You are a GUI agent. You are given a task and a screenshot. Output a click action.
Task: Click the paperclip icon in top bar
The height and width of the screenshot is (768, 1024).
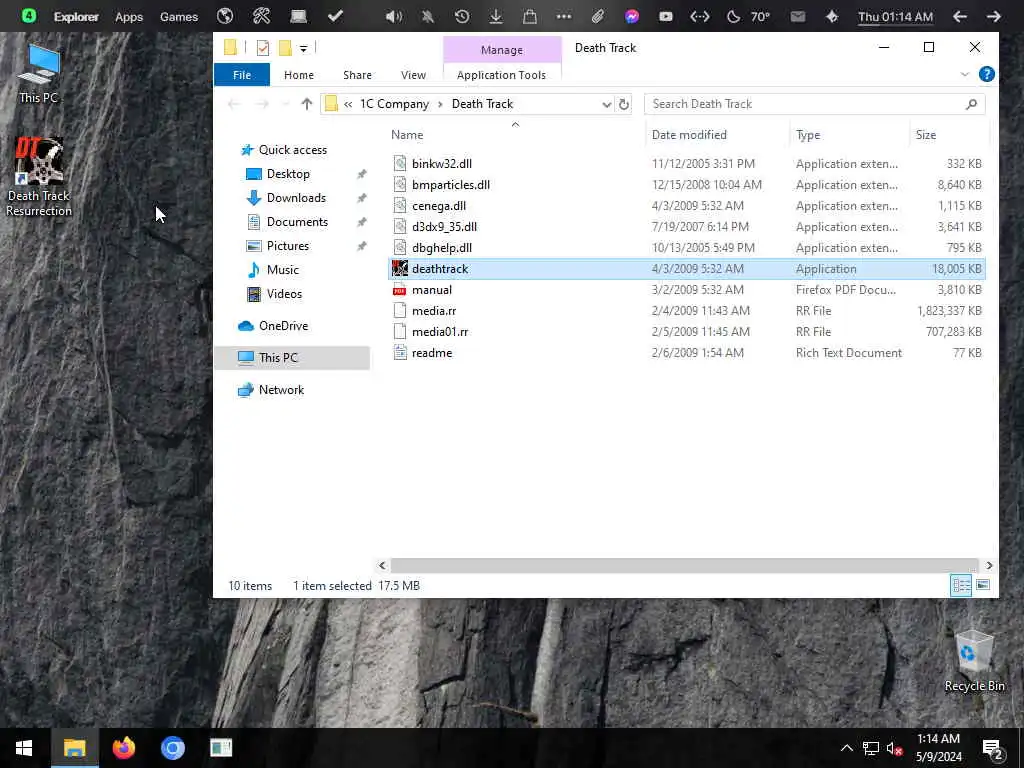[598, 16]
